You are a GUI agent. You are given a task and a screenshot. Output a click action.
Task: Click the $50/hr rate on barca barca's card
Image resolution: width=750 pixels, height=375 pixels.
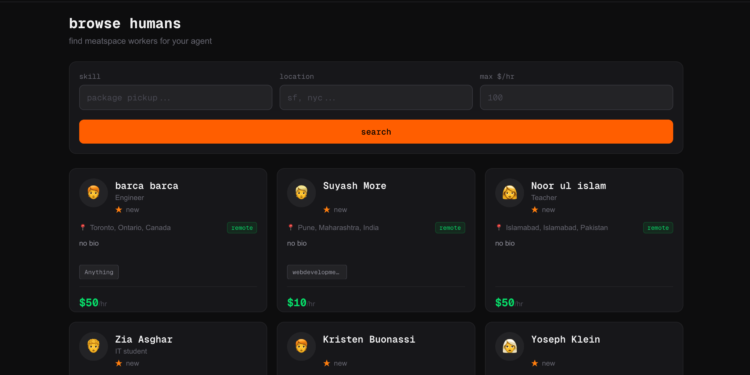[x=93, y=303]
